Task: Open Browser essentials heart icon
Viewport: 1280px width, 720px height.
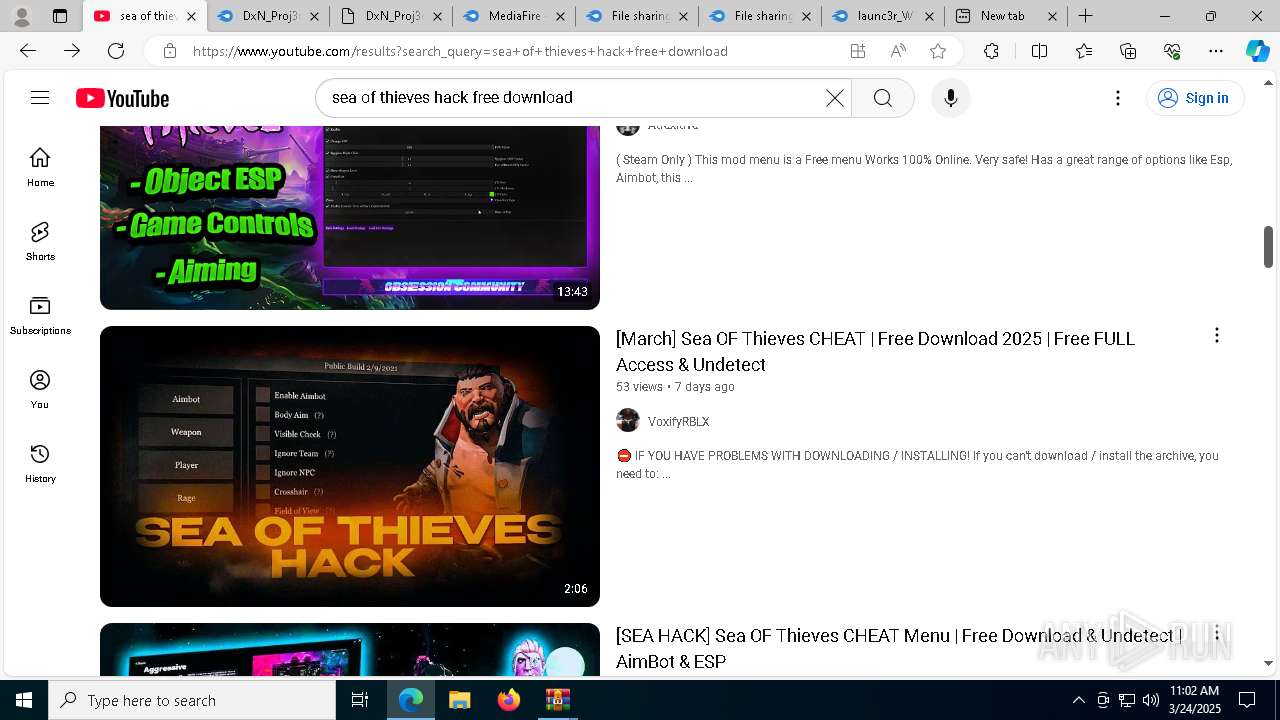Action: tap(1172, 51)
